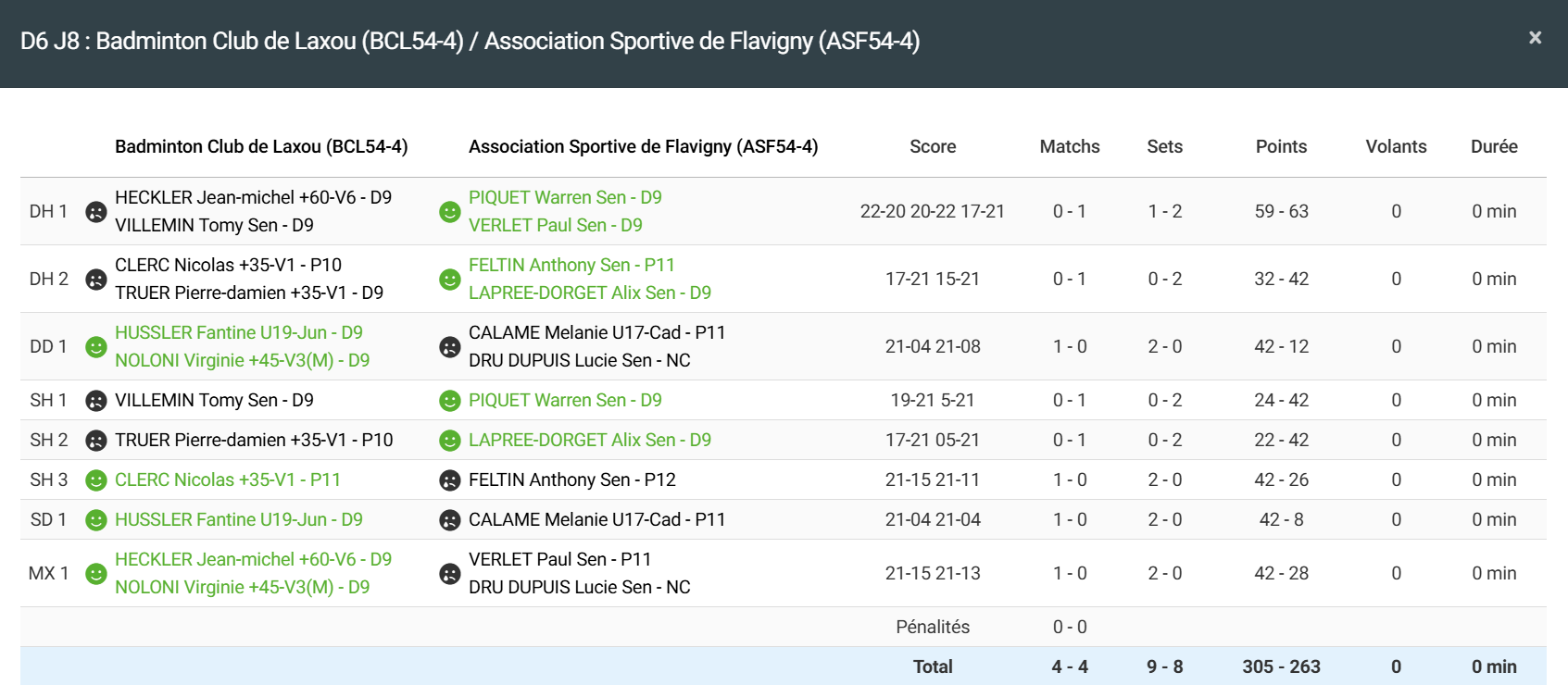Open PIQUET Warren Sen - D9 in SH 1 row
The width and height of the screenshot is (1568, 685).
tap(565, 401)
